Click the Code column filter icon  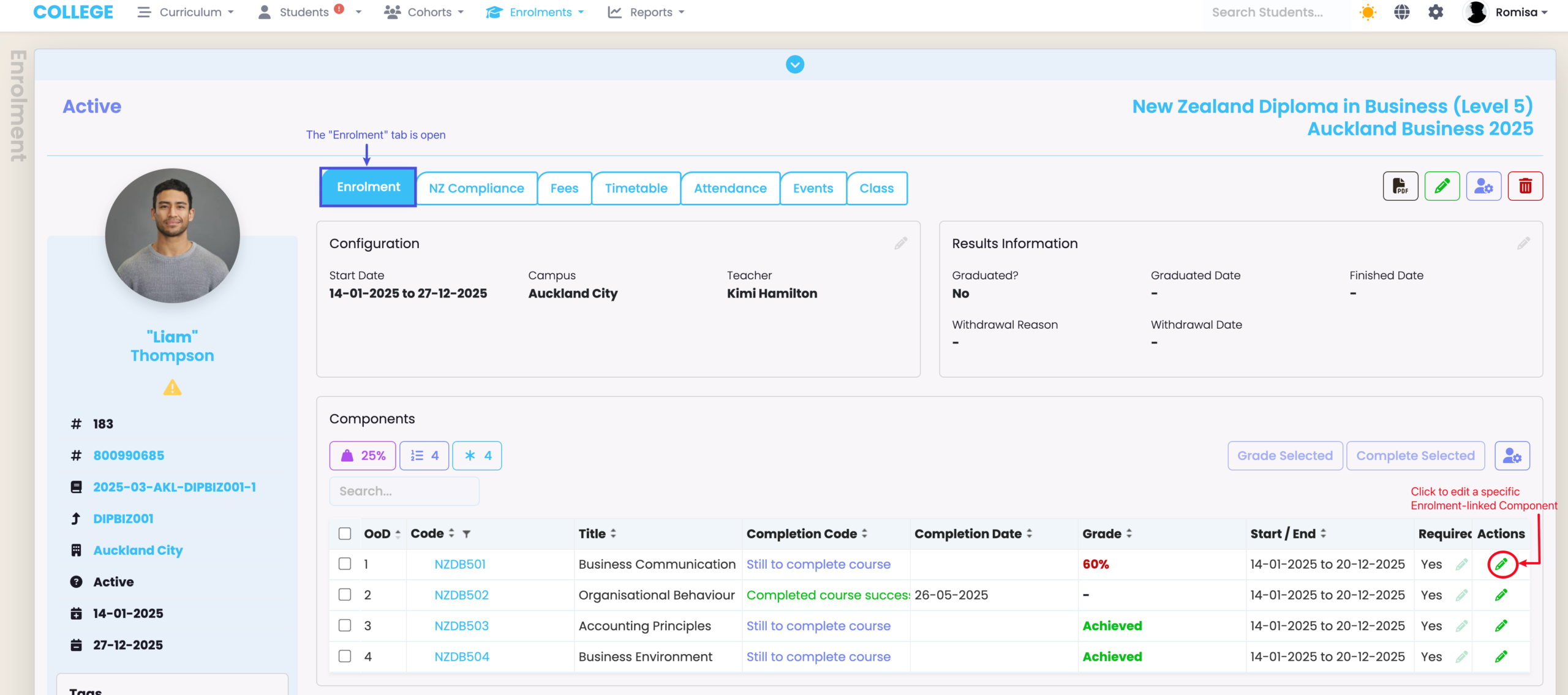(467, 534)
